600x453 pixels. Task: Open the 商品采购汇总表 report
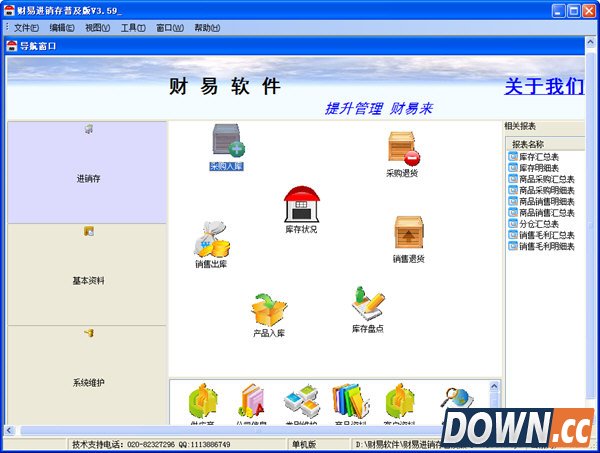click(x=541, y=179)
